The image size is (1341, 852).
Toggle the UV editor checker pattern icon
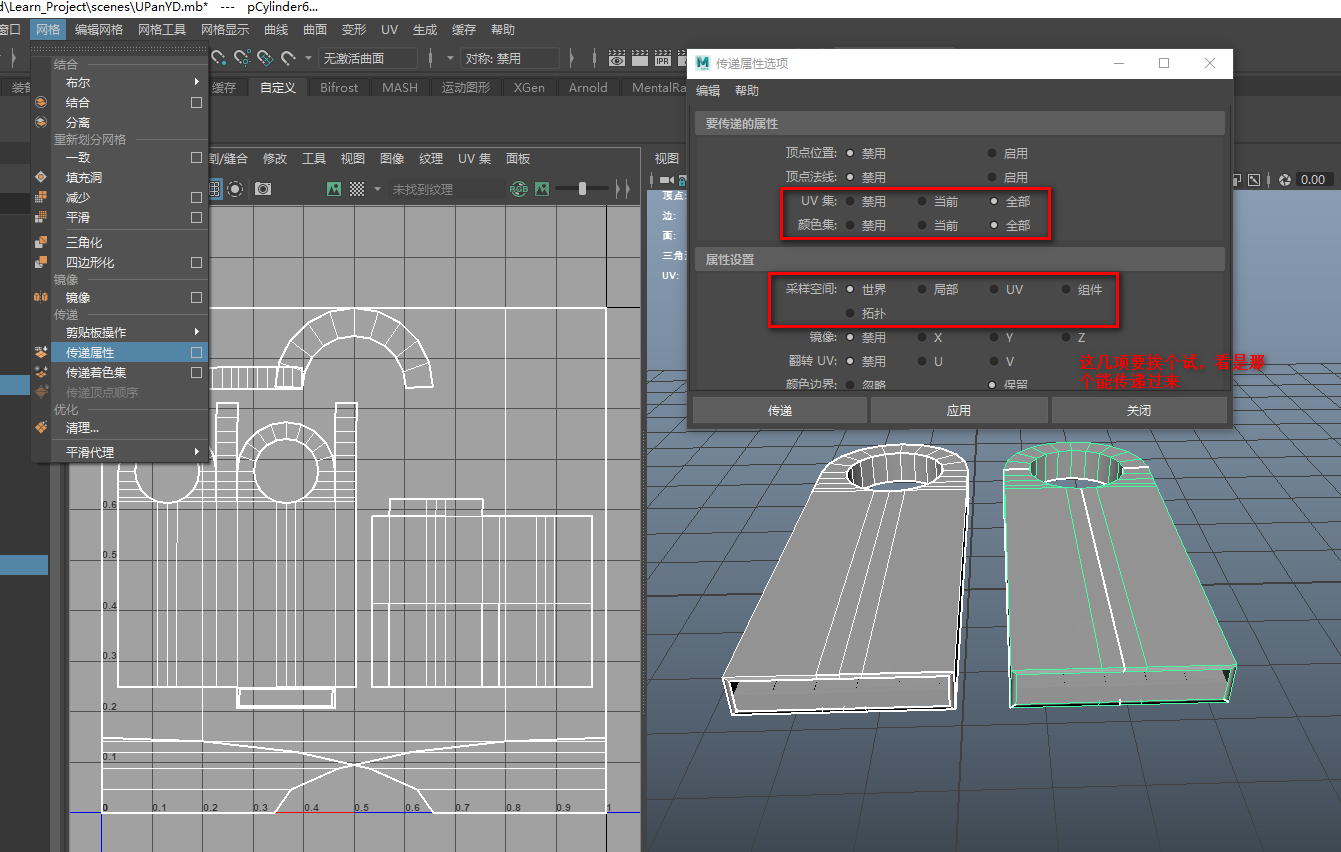coord(356,188)
